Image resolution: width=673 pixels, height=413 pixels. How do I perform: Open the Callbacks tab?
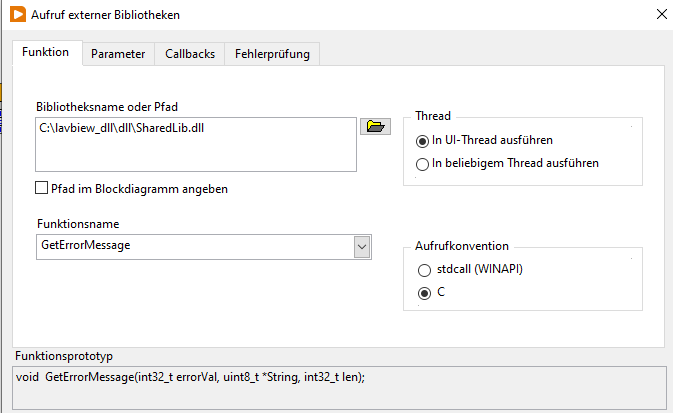tap(190, 54)
